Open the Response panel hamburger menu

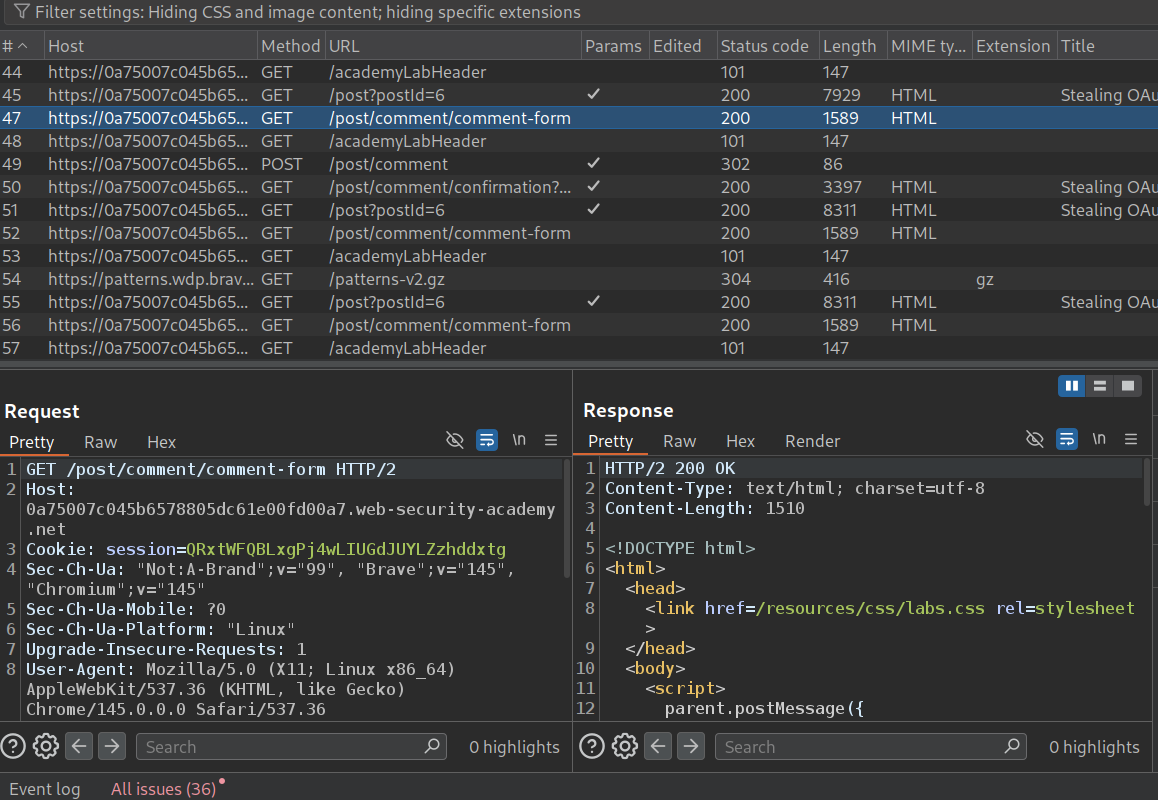1131,440
